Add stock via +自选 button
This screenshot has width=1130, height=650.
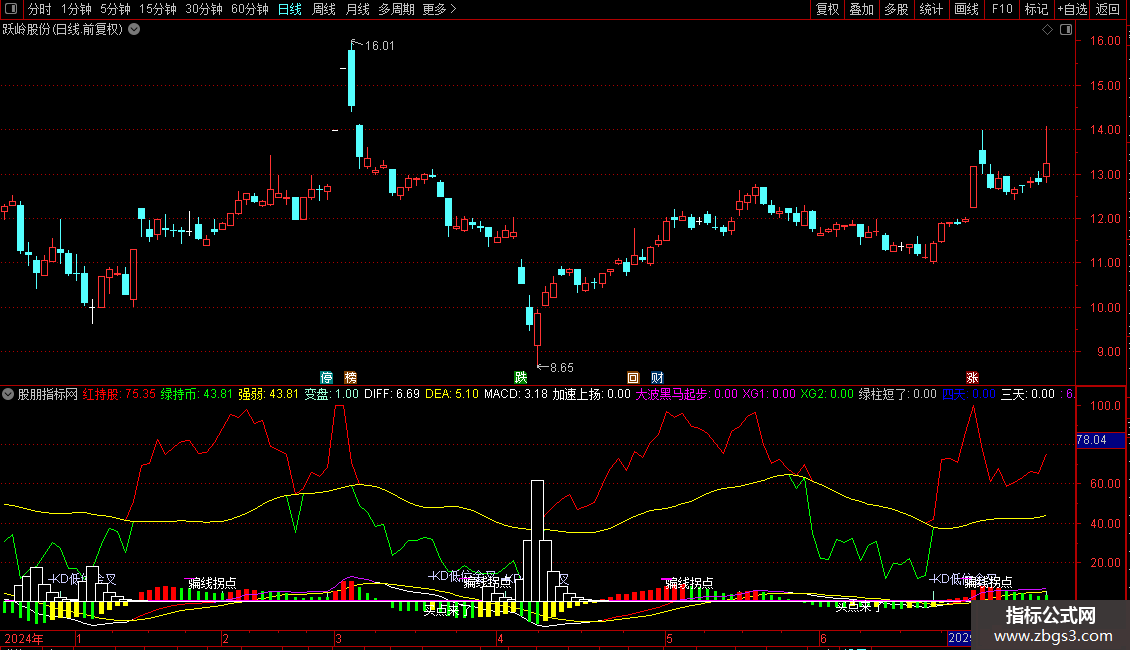tap(1072, 9)
